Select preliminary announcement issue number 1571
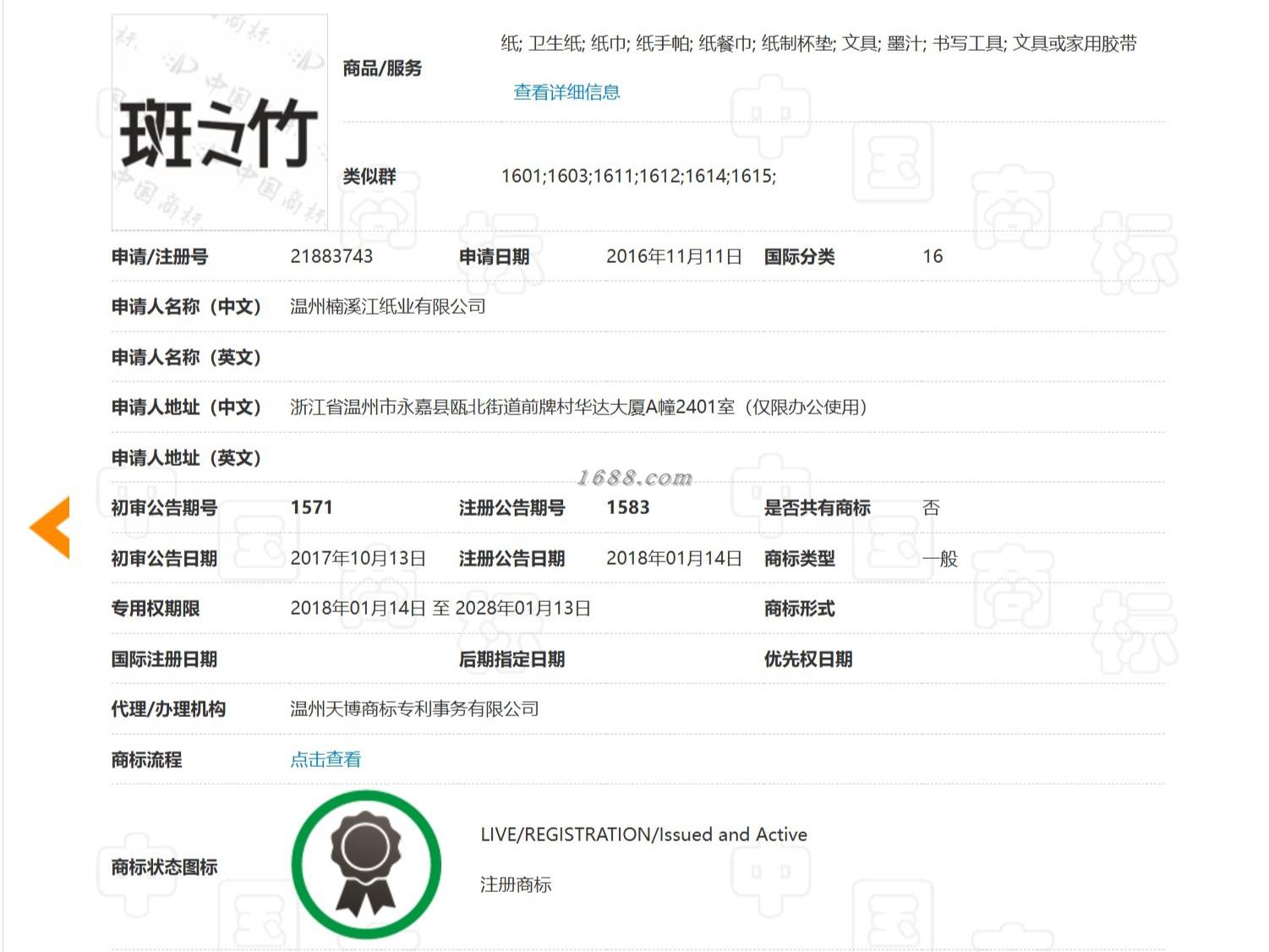Viewport: 1269px width, 952px height. click(x=312, y=507)
